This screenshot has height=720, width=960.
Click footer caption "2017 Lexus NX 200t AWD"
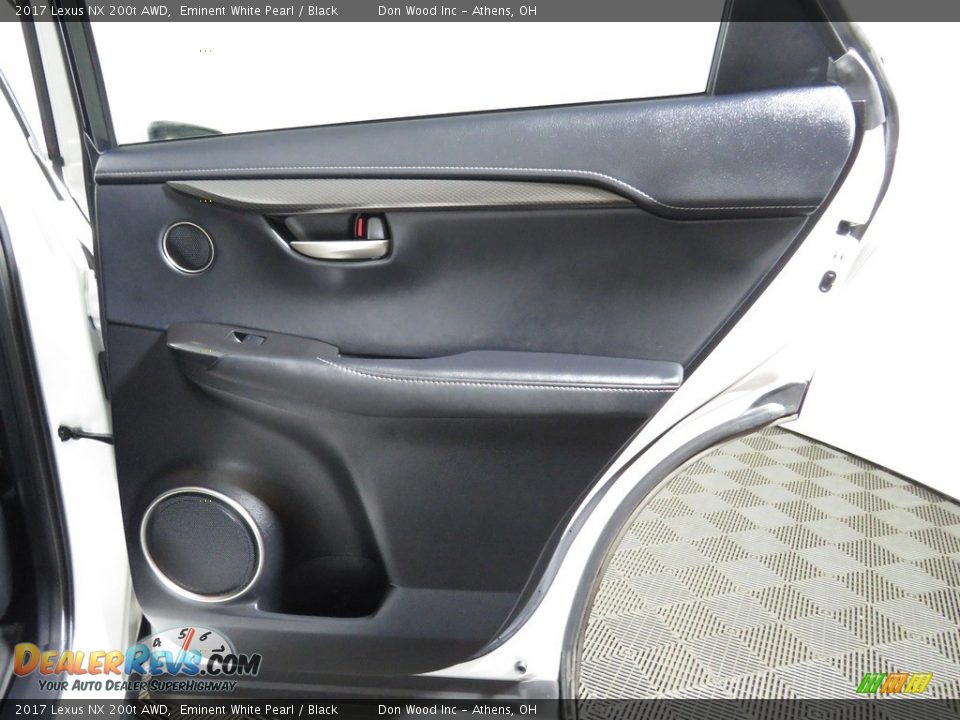[x=85, y=710]
